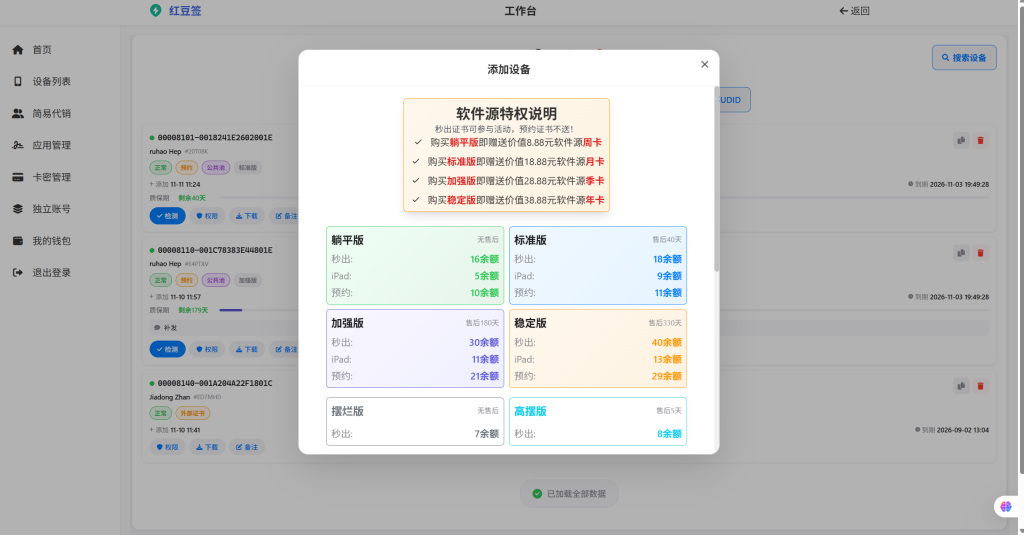Image resolution: width=1024 pixels, height=535 pixels.
Task: Click the 标准版 tag on device 00008101-0018241E2602001E
Action: 248,168
